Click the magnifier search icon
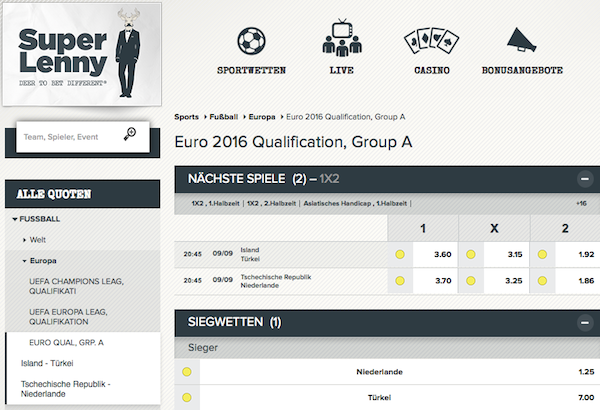The width and height of the screenshot is (600, 410). [x=130, y=134]
